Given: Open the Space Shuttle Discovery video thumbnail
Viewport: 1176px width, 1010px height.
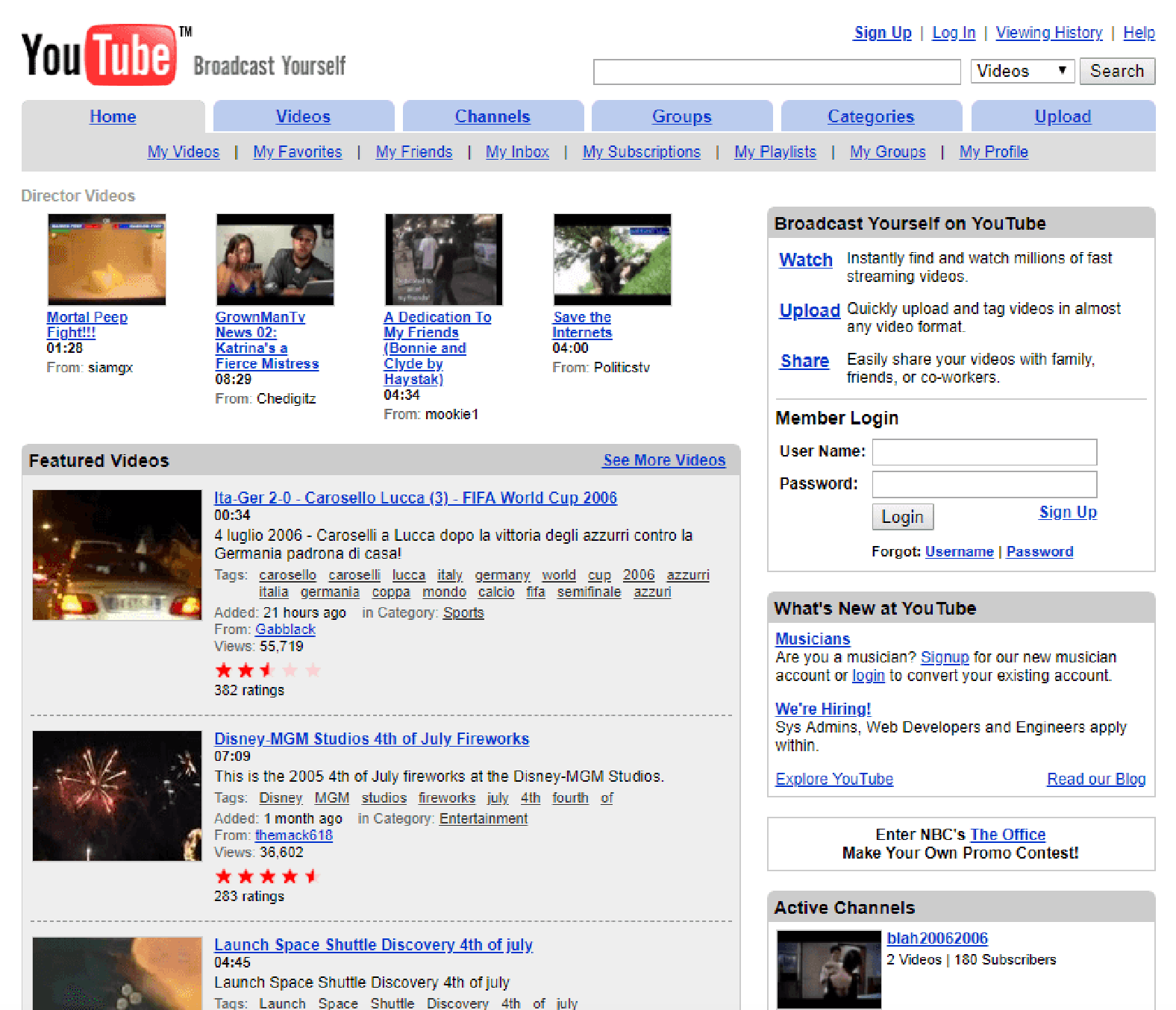Looking at the screenshot, I should pyautogui.click(x=117, y=973).
